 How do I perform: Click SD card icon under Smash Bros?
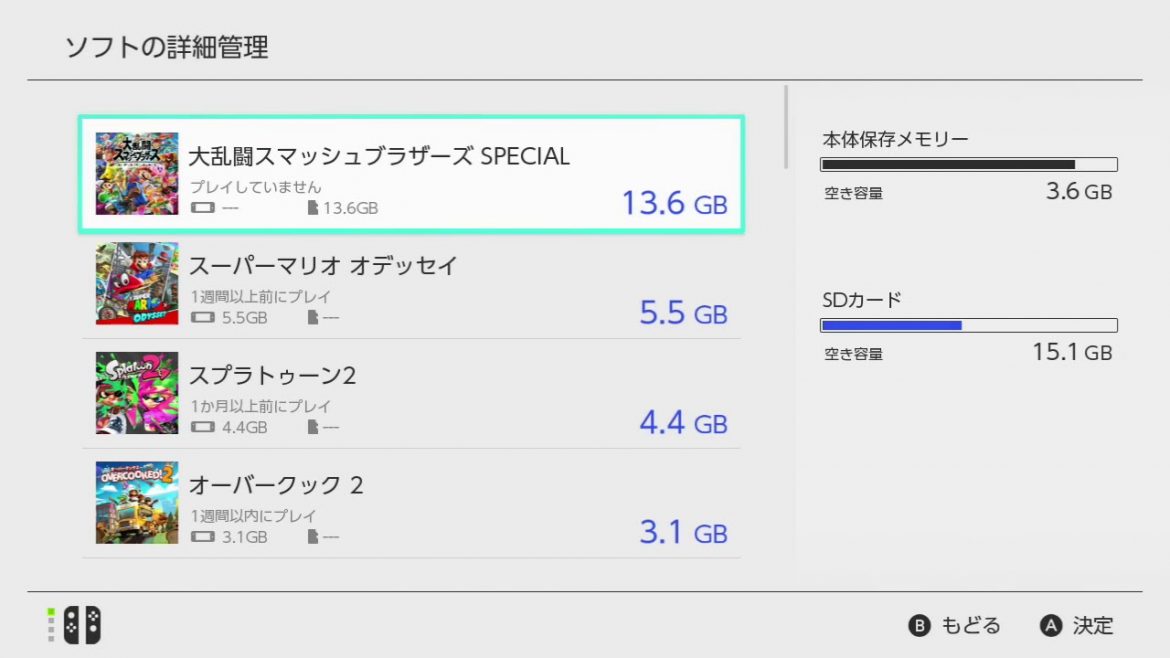tap(313, 208)
